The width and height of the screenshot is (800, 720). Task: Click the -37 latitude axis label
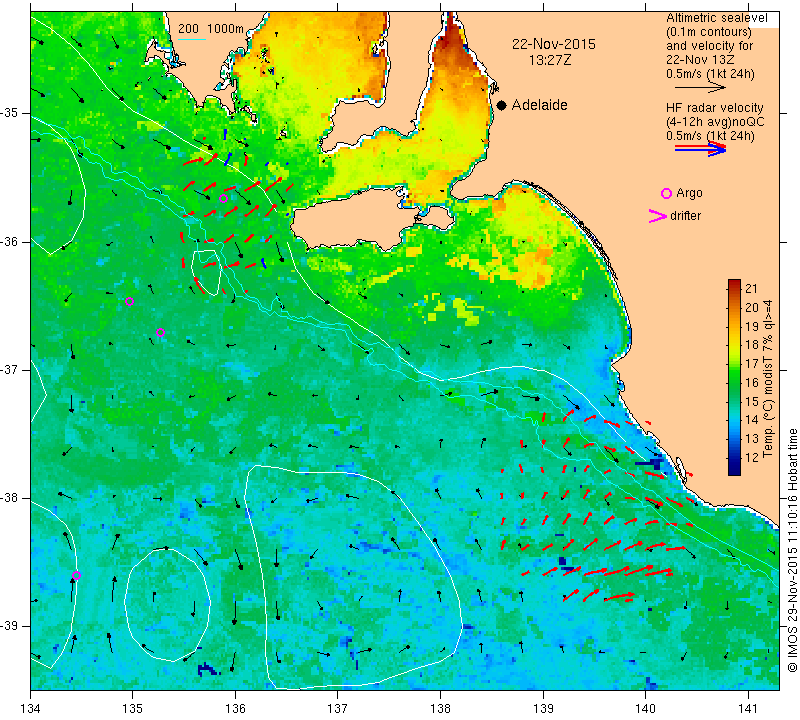point(10,369)
